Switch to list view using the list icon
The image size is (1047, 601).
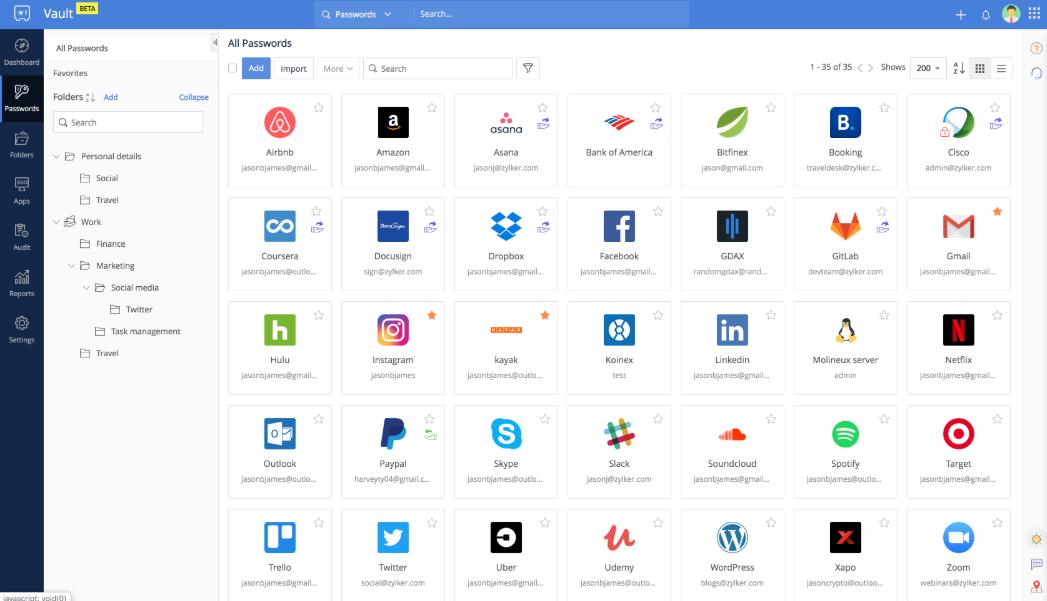click(1000, 68)
